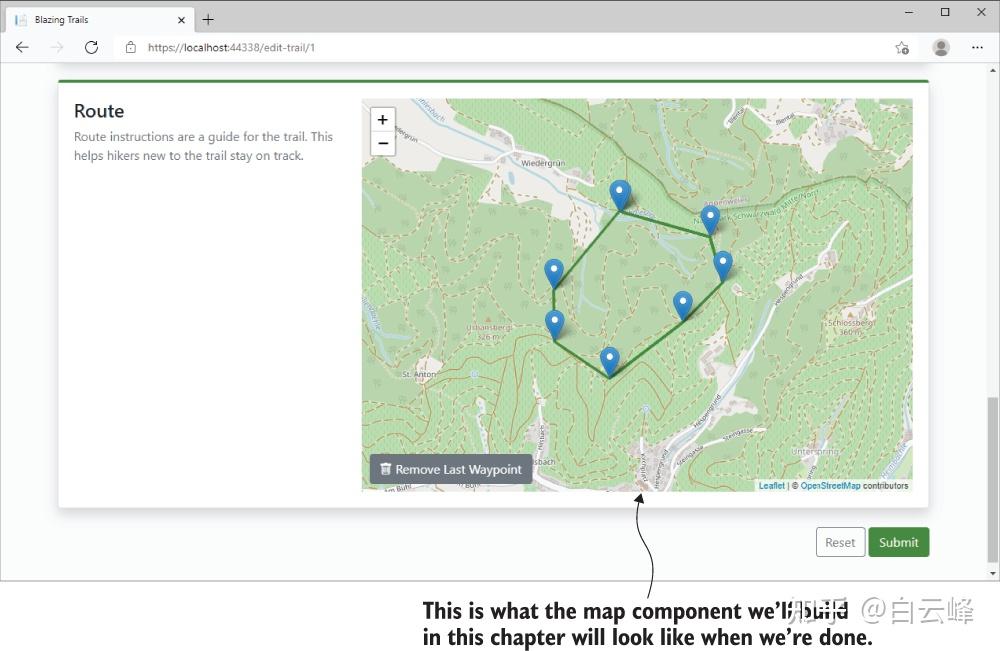1000x651 pixels.
Task: Click Remove Last Waypoint button
Action: [451, 469]
